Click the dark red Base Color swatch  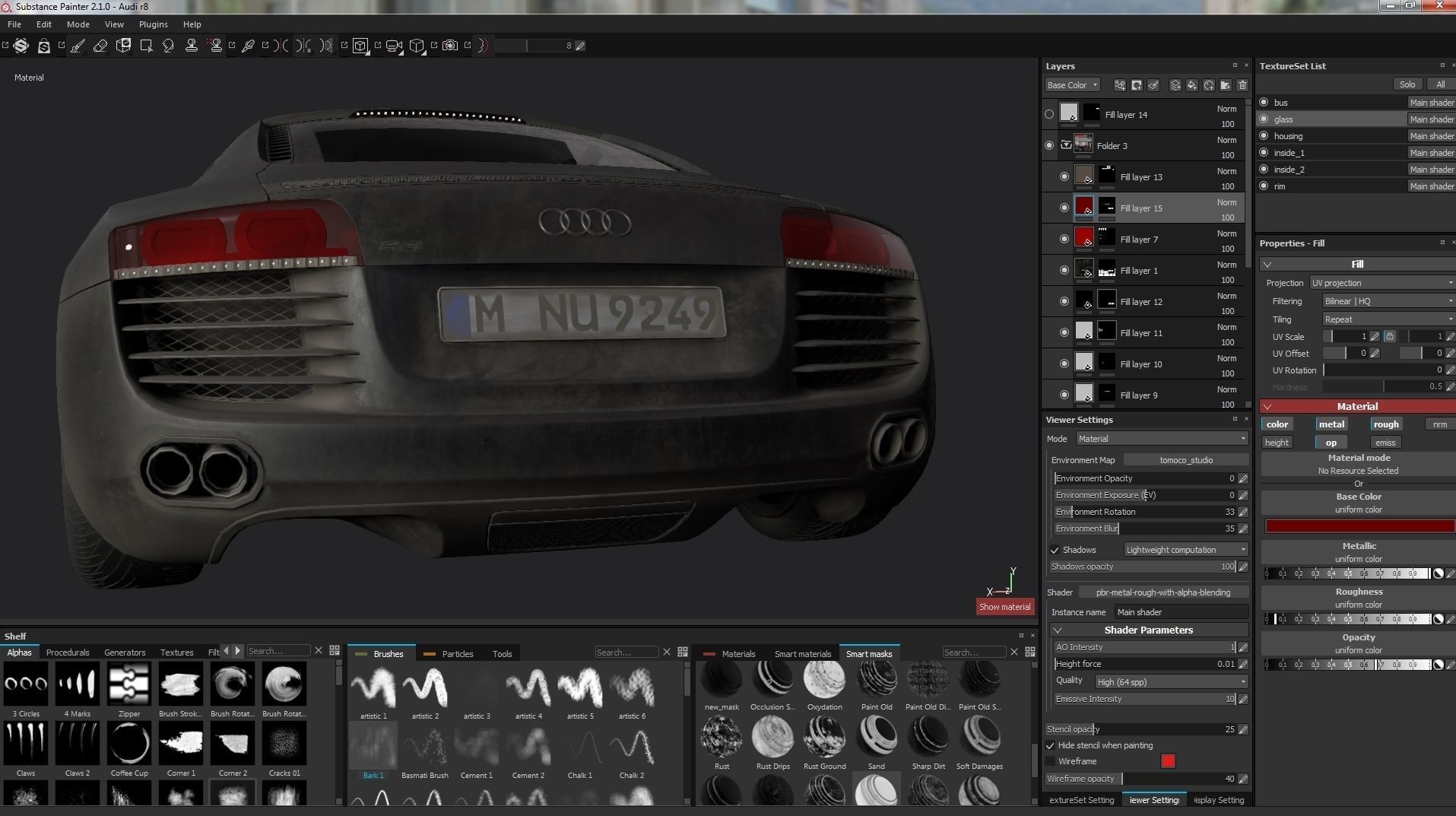[1359, 526]
